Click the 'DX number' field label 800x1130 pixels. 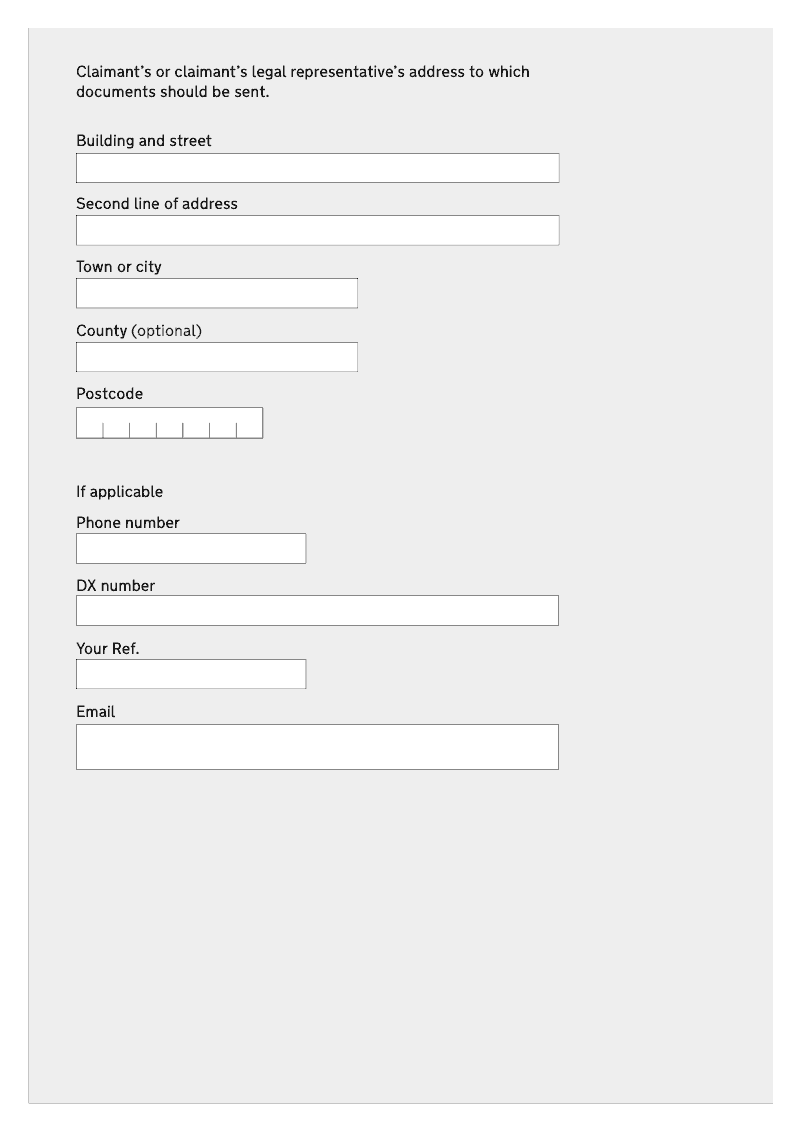[115, 585]
